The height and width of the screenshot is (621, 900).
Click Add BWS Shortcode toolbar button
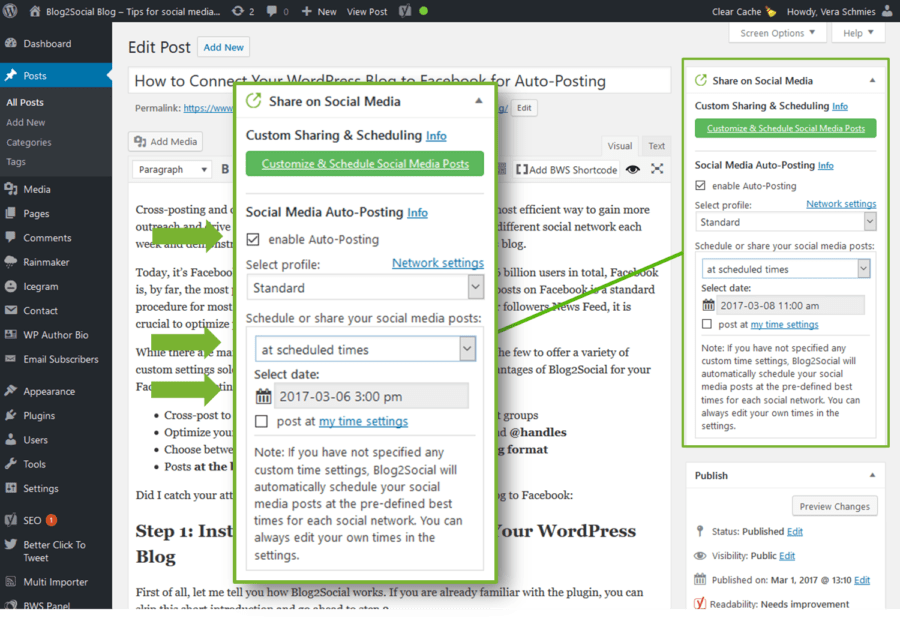tap(567, 169)
